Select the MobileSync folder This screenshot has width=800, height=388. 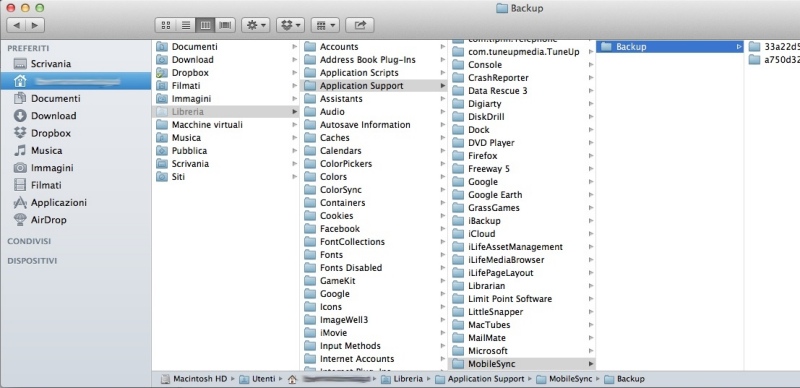pyautogui.click(x=522, y=364)
